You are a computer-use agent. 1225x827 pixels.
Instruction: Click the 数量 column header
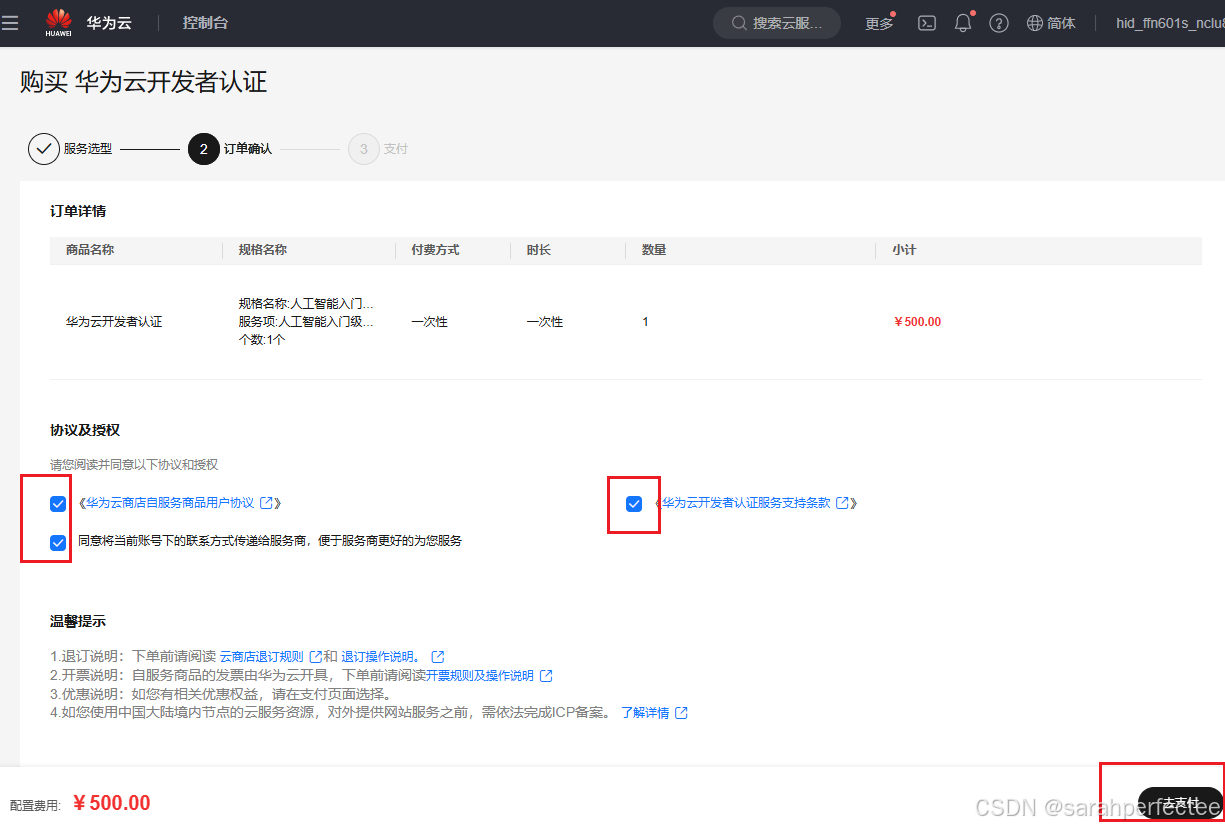pos(654,250)
